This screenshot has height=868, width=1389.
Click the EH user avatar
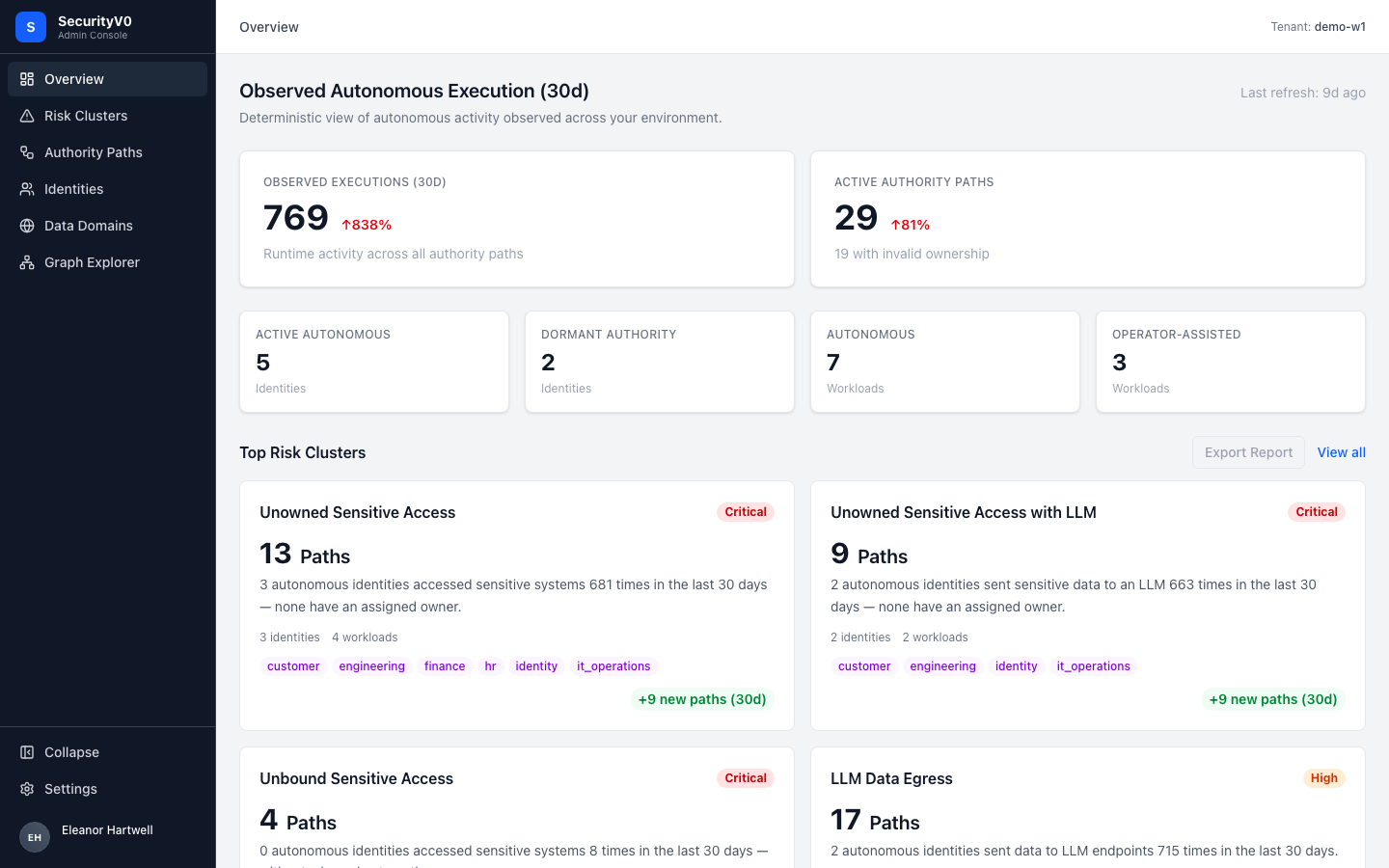(35, 837)
